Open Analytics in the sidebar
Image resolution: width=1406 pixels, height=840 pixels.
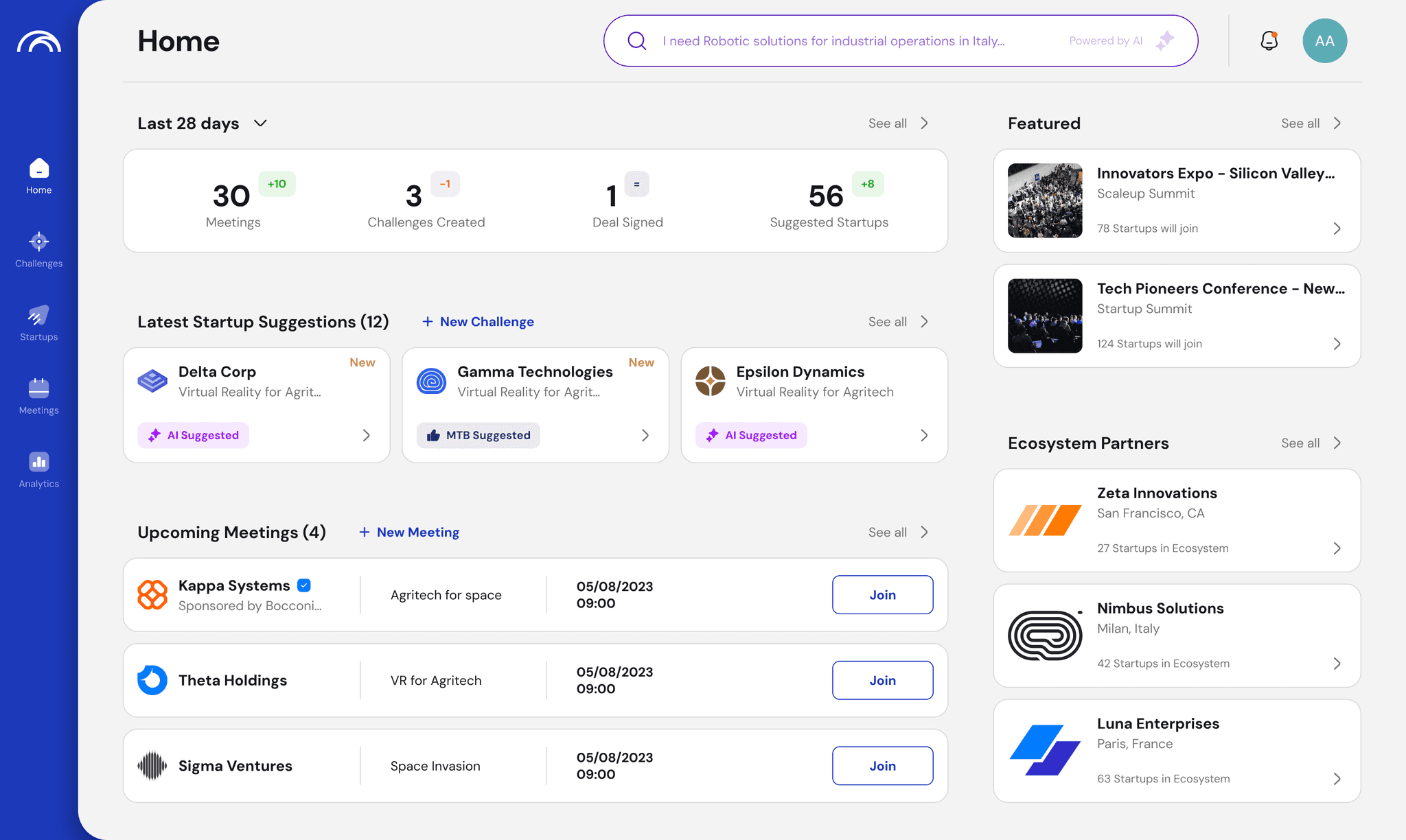39,470
